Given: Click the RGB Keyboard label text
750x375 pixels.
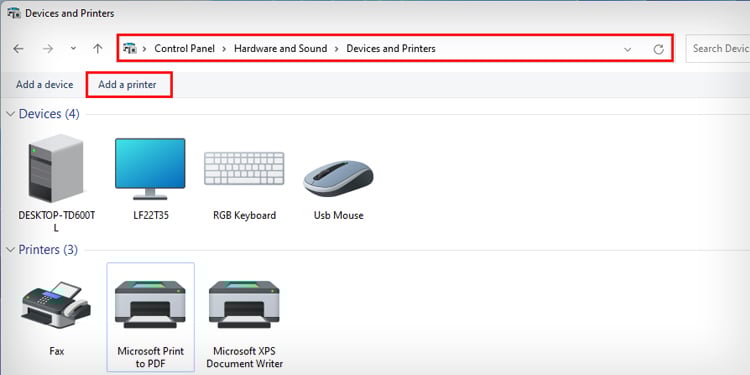Looking at the screenshot, I should 244,216.
